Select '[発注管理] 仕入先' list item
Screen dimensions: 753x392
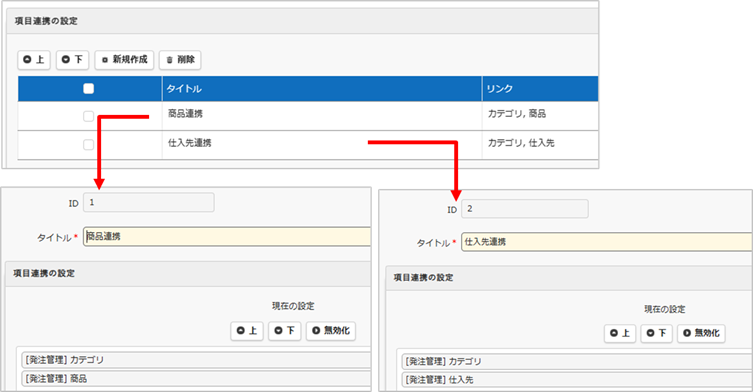click(x=577, y=380)
